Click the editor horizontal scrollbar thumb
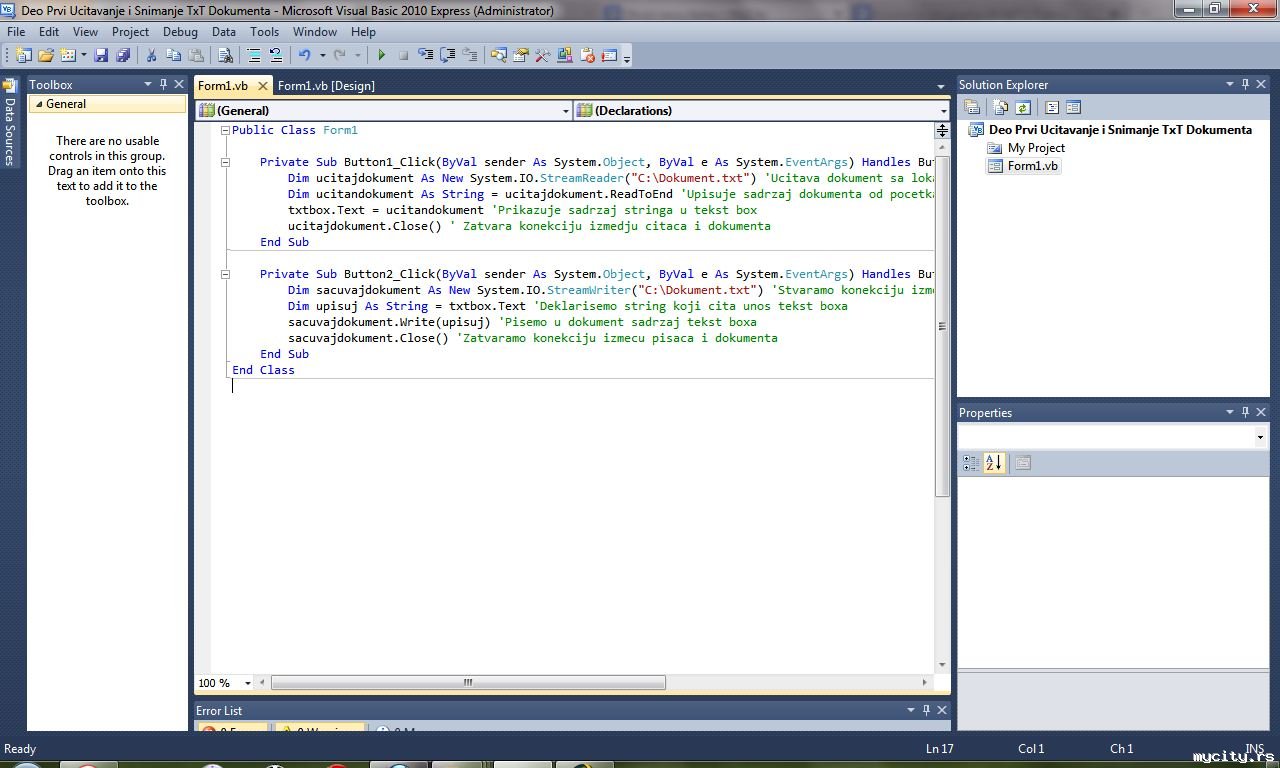The height and width of the screenshot is (768, 1280). tap(468, 683)
